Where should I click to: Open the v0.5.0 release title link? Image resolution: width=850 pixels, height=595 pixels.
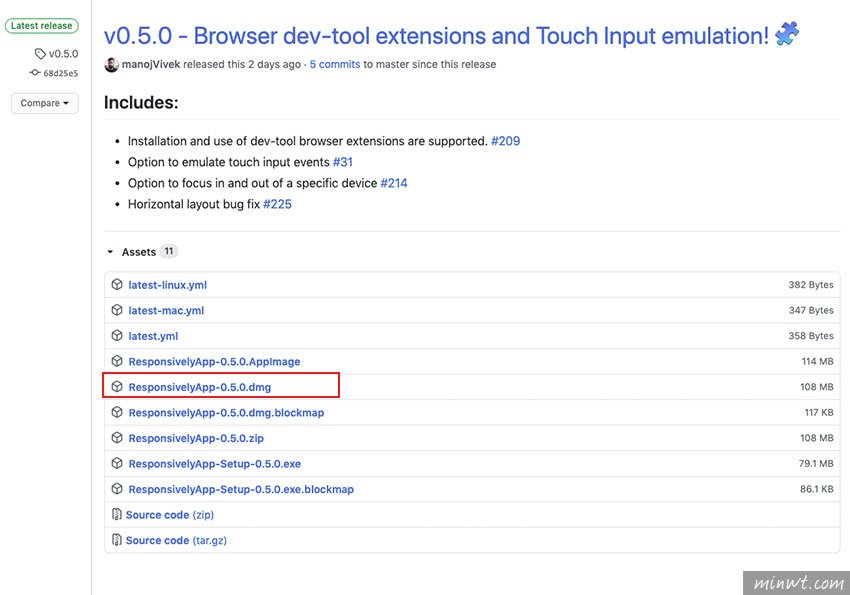(x=436, y=36)
